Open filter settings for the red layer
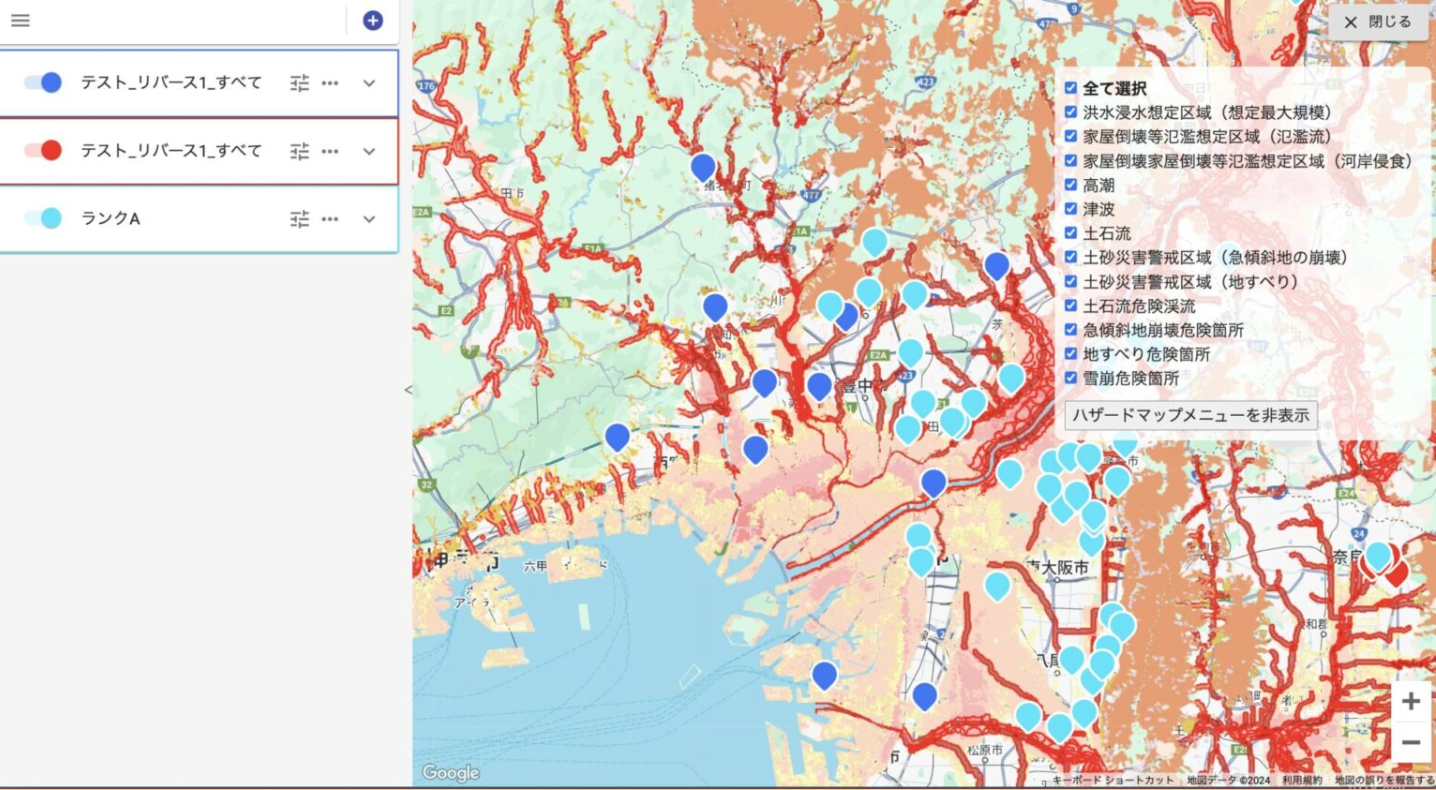 (x=299, y=151)
